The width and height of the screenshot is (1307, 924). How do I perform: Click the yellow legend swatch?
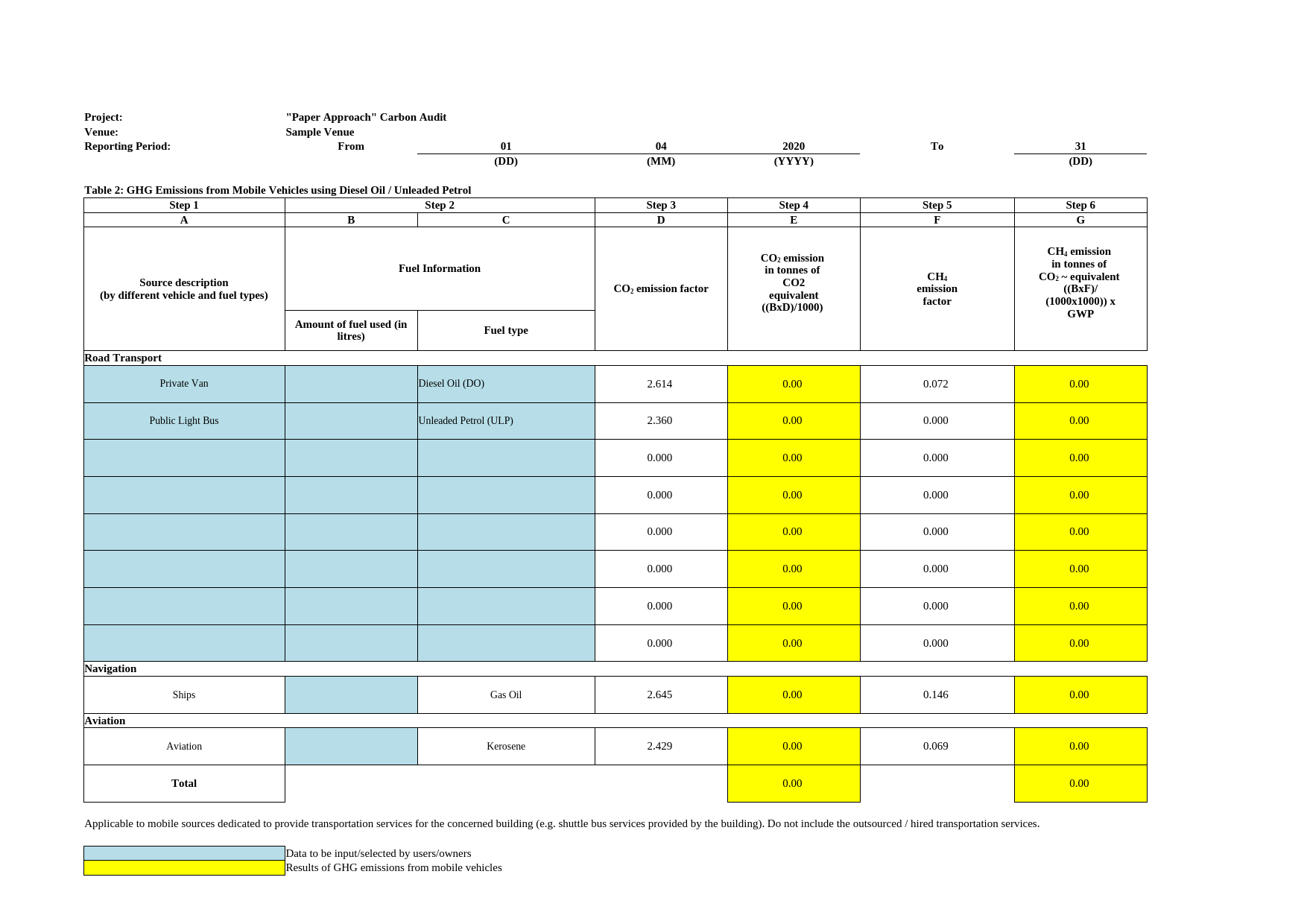(184, 868)
